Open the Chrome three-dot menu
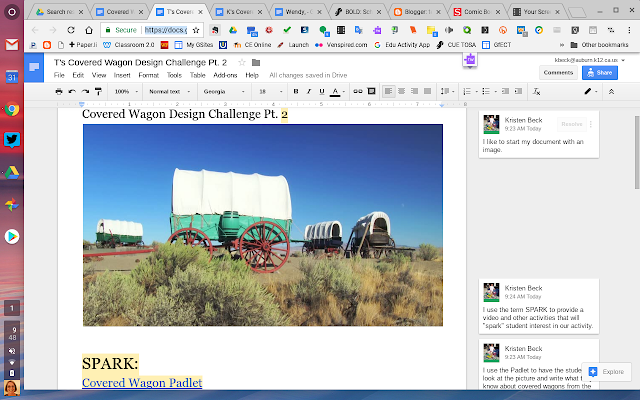 tap(629, 30)
